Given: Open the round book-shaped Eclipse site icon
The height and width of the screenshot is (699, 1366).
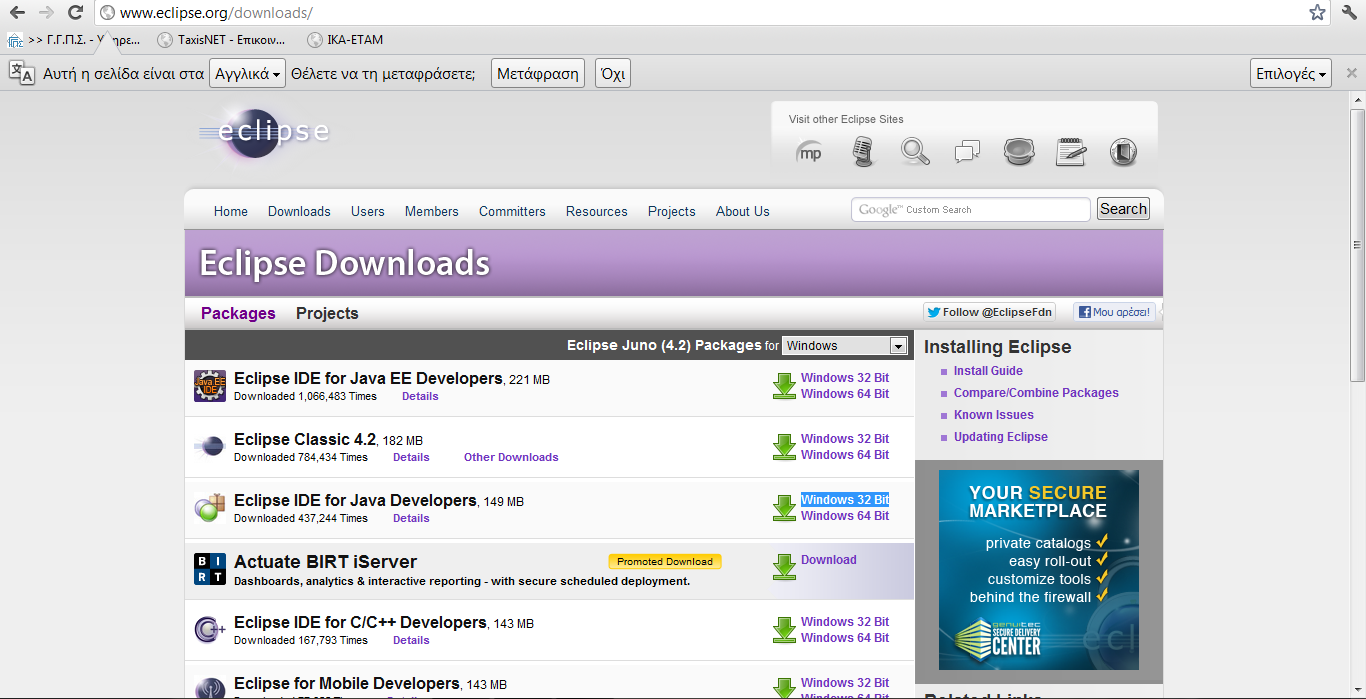Looking at the screenshot, I should [1123, 152].
